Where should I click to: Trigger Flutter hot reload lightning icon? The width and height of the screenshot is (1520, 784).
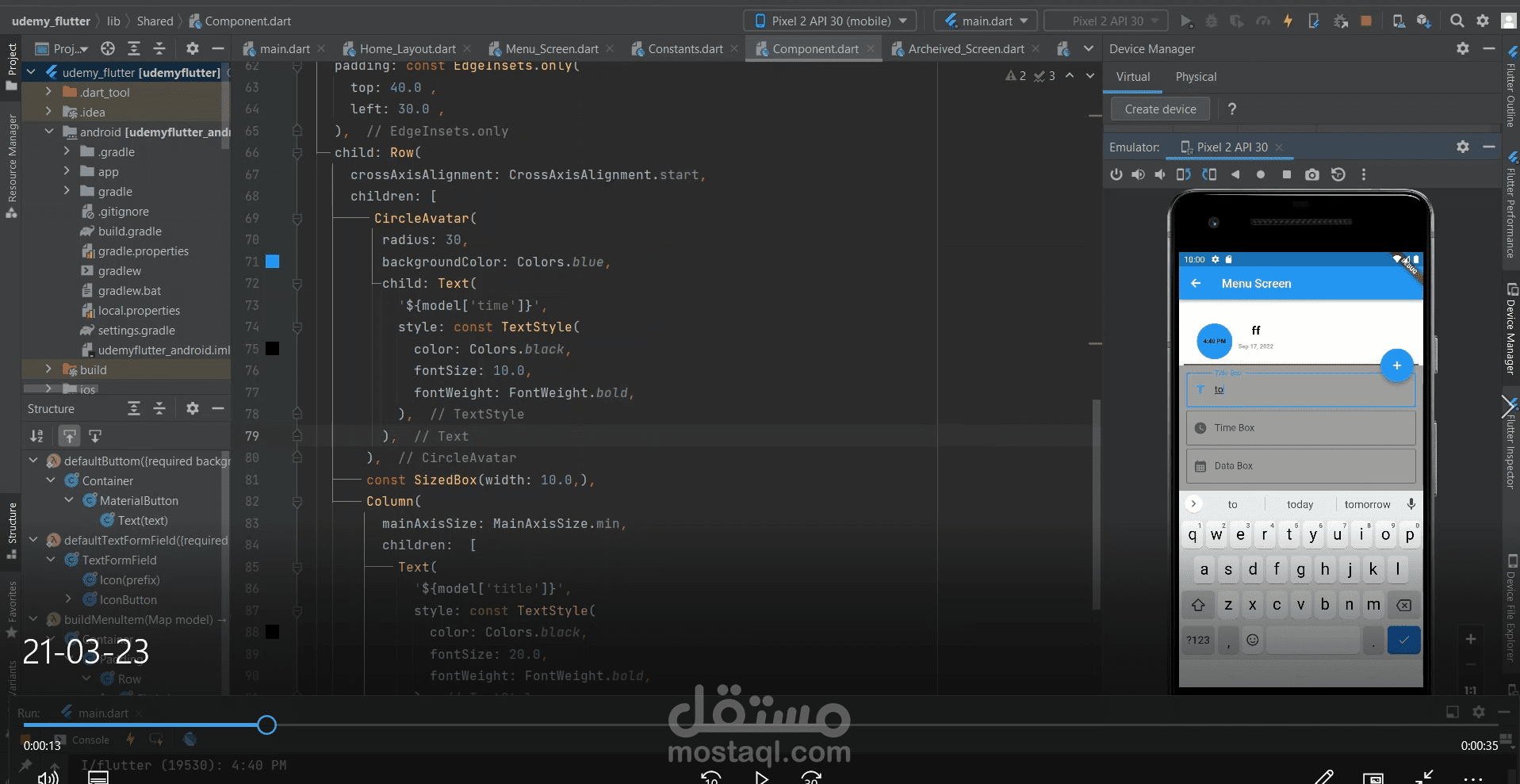[1288, 21]
